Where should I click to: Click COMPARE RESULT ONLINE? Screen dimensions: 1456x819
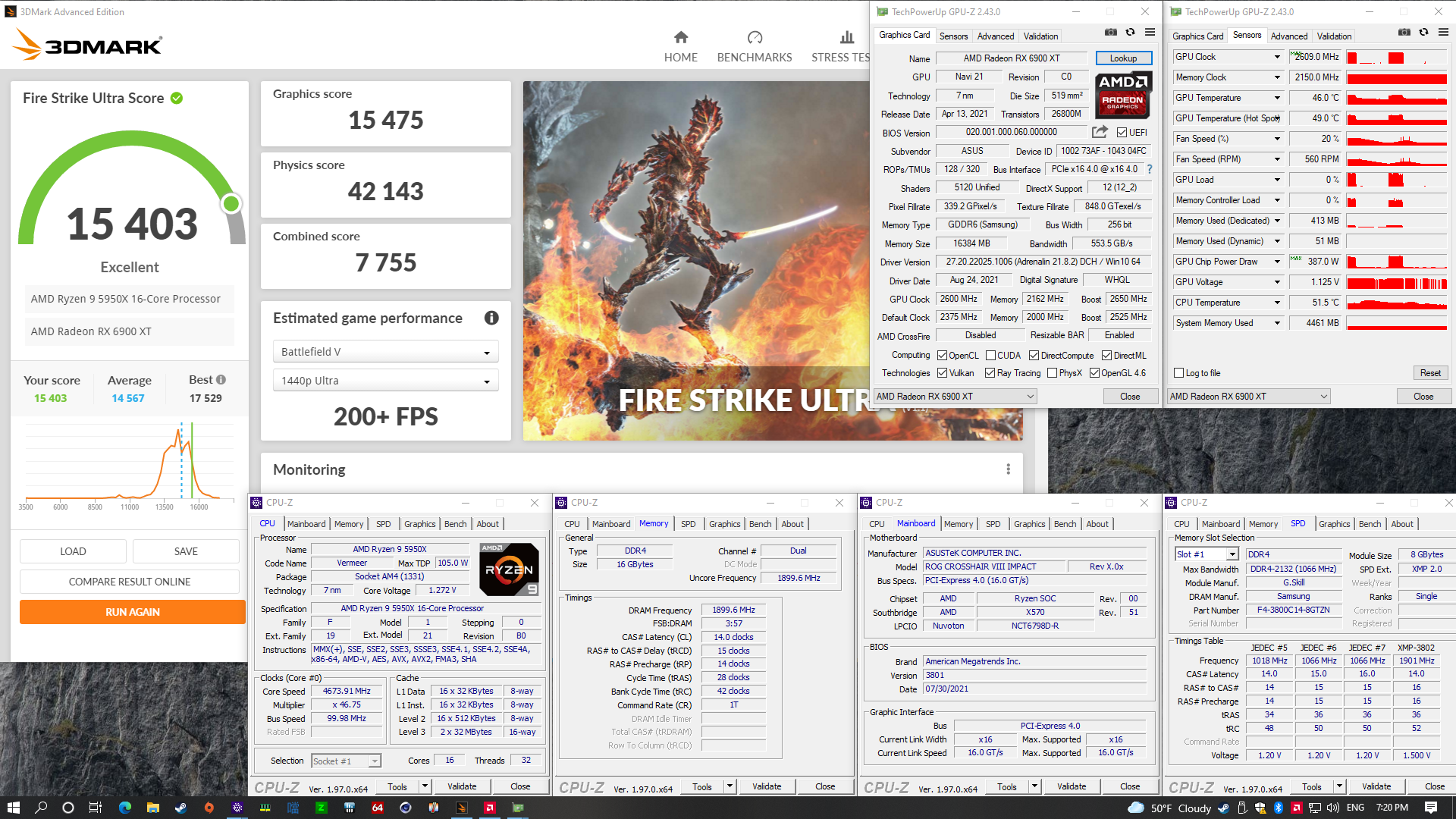pyautogui.click(x=130, y=582)
